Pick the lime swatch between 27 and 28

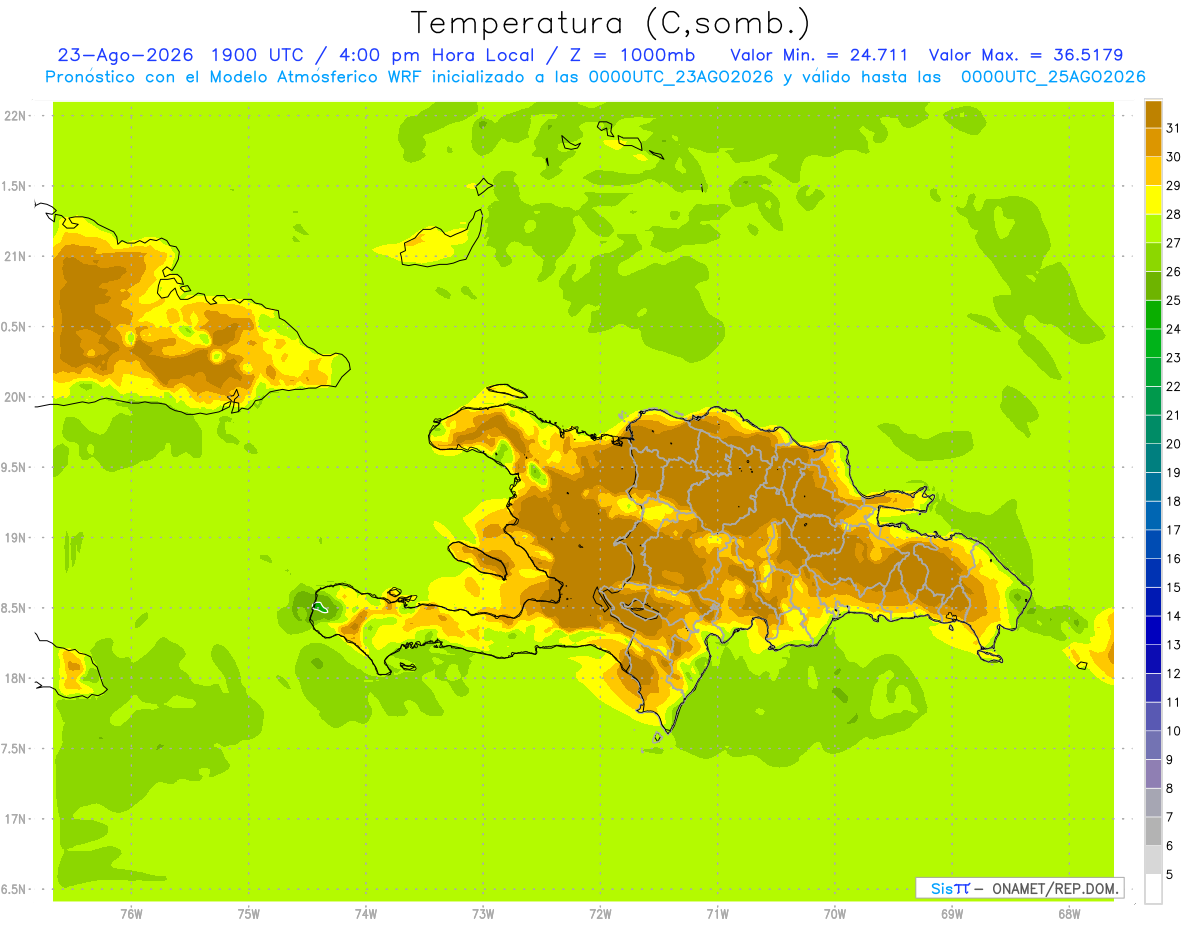click(x=1153, y=229)
